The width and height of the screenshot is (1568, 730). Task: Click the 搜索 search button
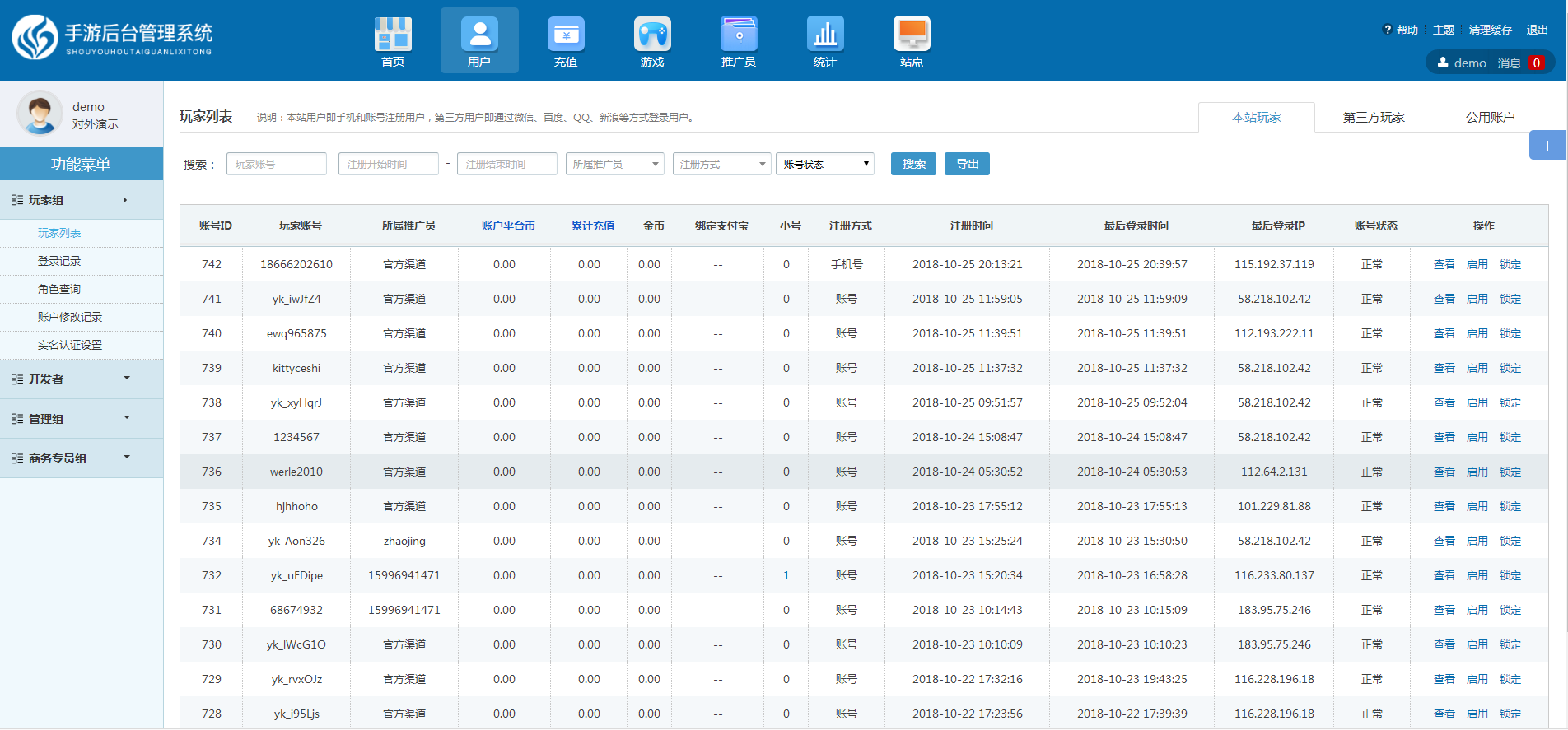click(x=913, y=164)
